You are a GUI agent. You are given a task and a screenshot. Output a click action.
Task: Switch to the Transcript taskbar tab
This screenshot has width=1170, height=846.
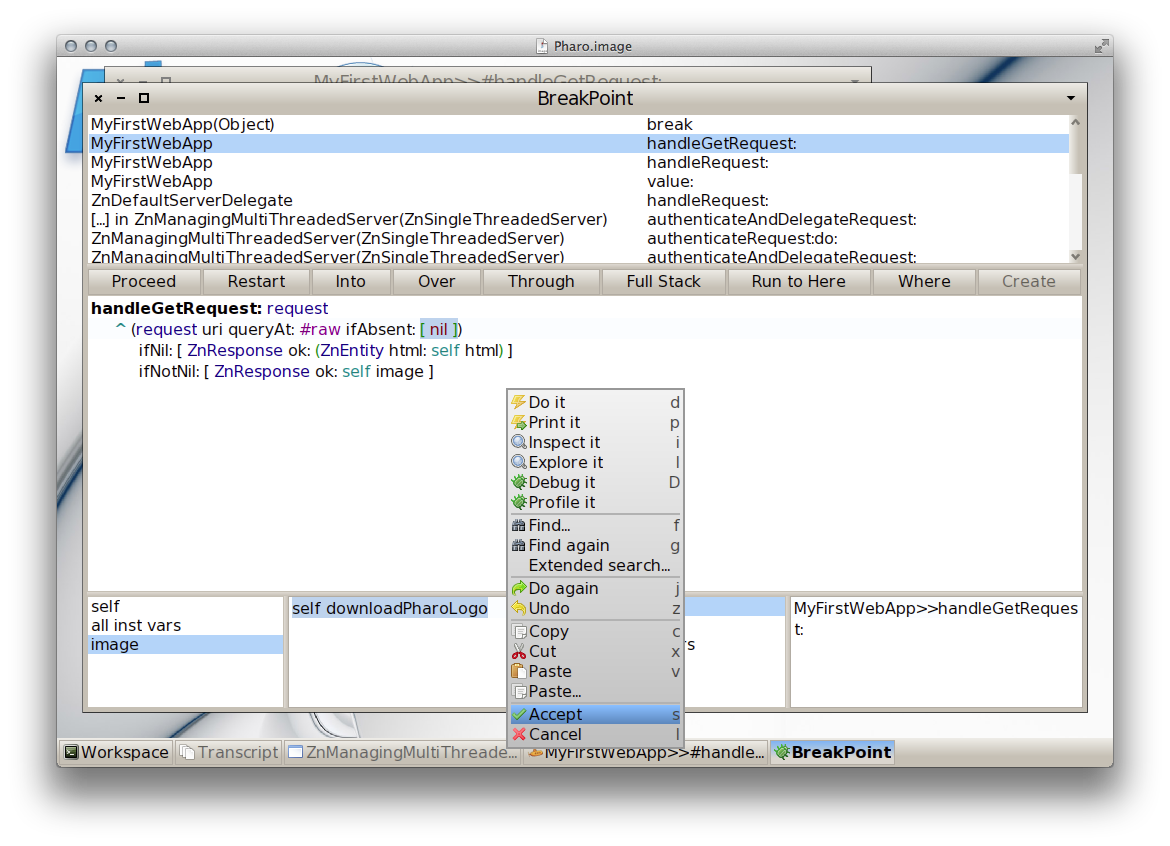pos(230,752)
